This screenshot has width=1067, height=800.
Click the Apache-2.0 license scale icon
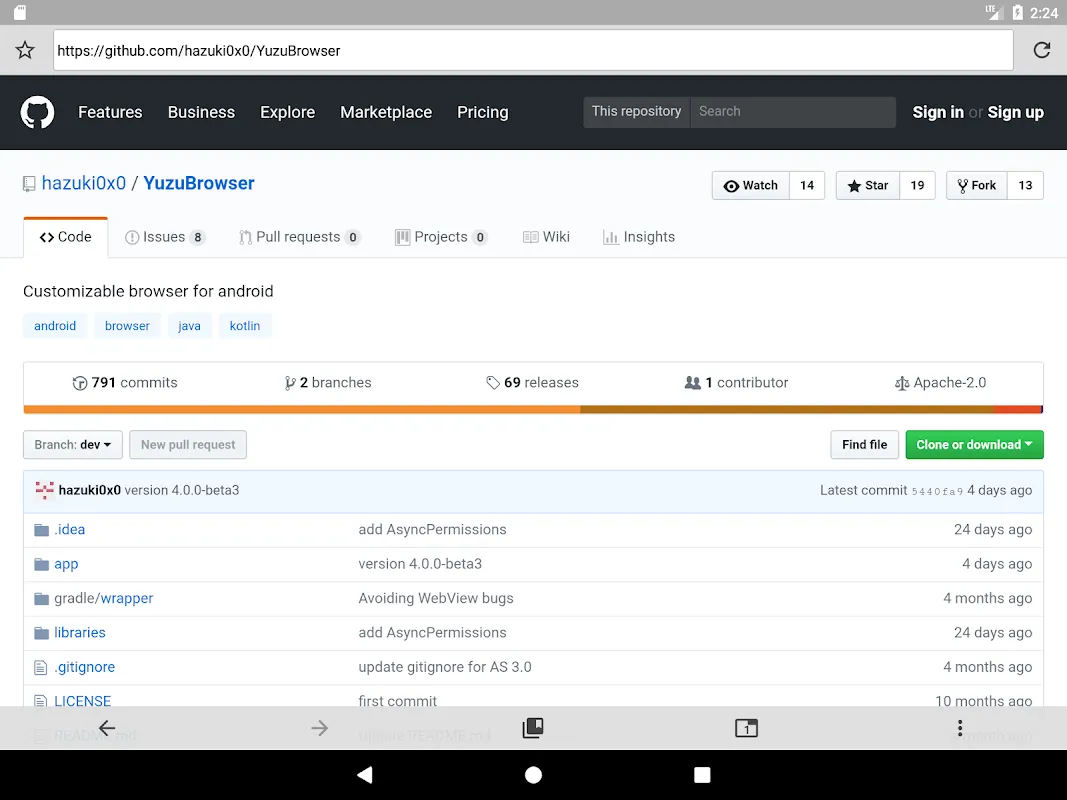point(902,383)
